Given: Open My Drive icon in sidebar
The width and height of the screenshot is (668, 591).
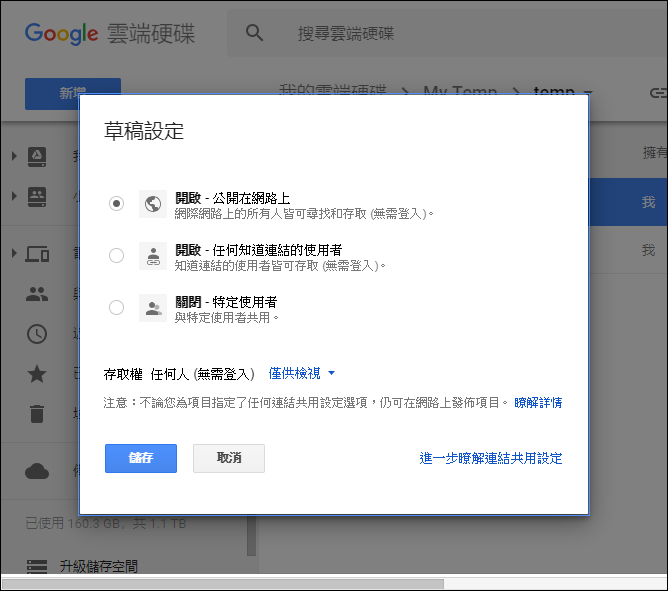Looking at the screenshot, I should (37, 156).
